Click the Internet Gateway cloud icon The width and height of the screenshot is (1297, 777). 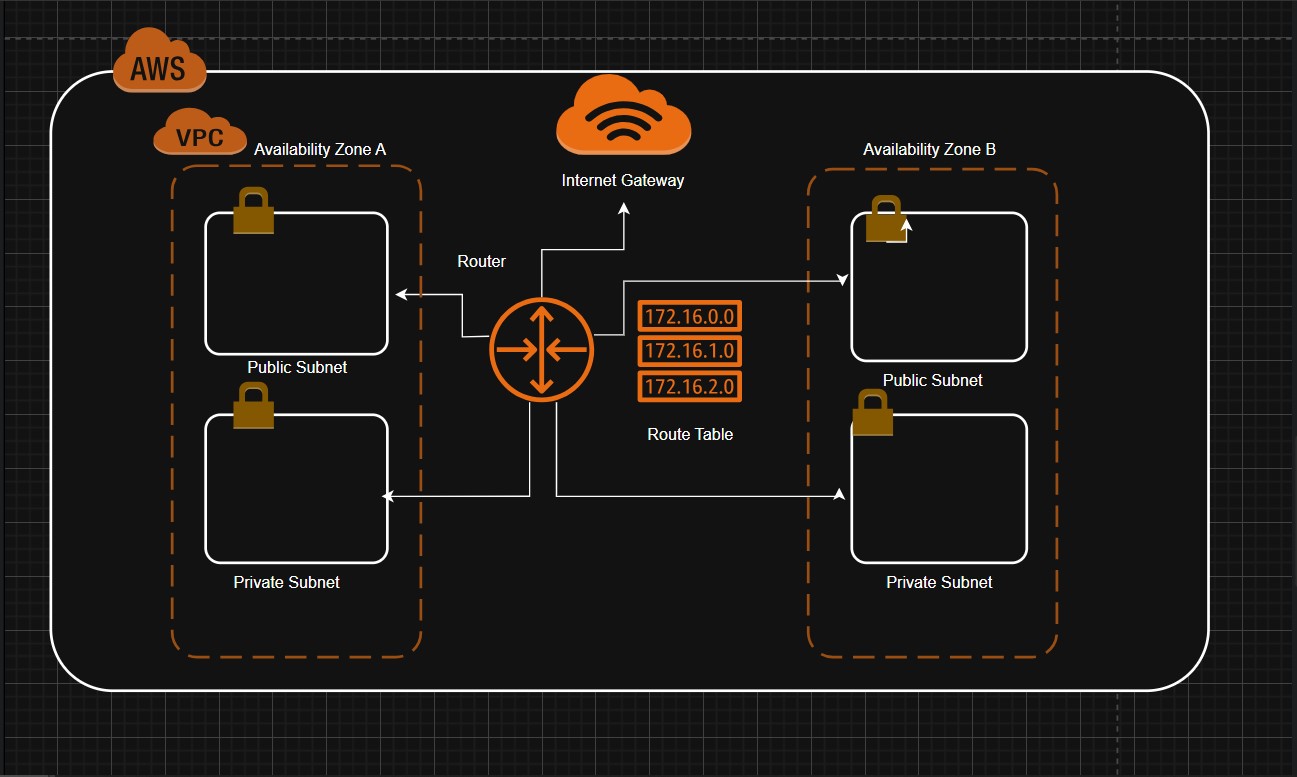[x=623, y=115]
